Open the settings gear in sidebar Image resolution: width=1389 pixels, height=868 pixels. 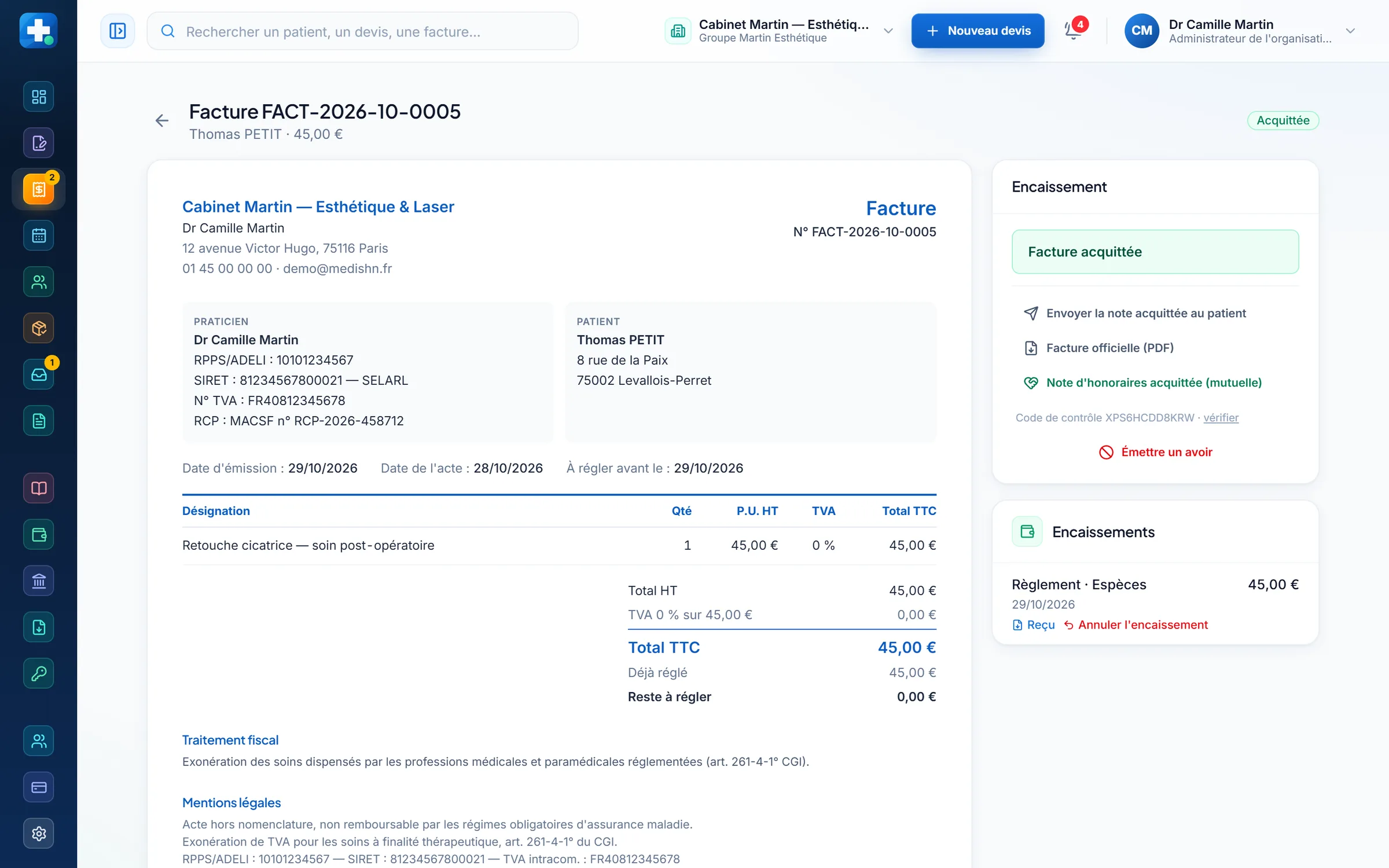(x=39, y=833)
